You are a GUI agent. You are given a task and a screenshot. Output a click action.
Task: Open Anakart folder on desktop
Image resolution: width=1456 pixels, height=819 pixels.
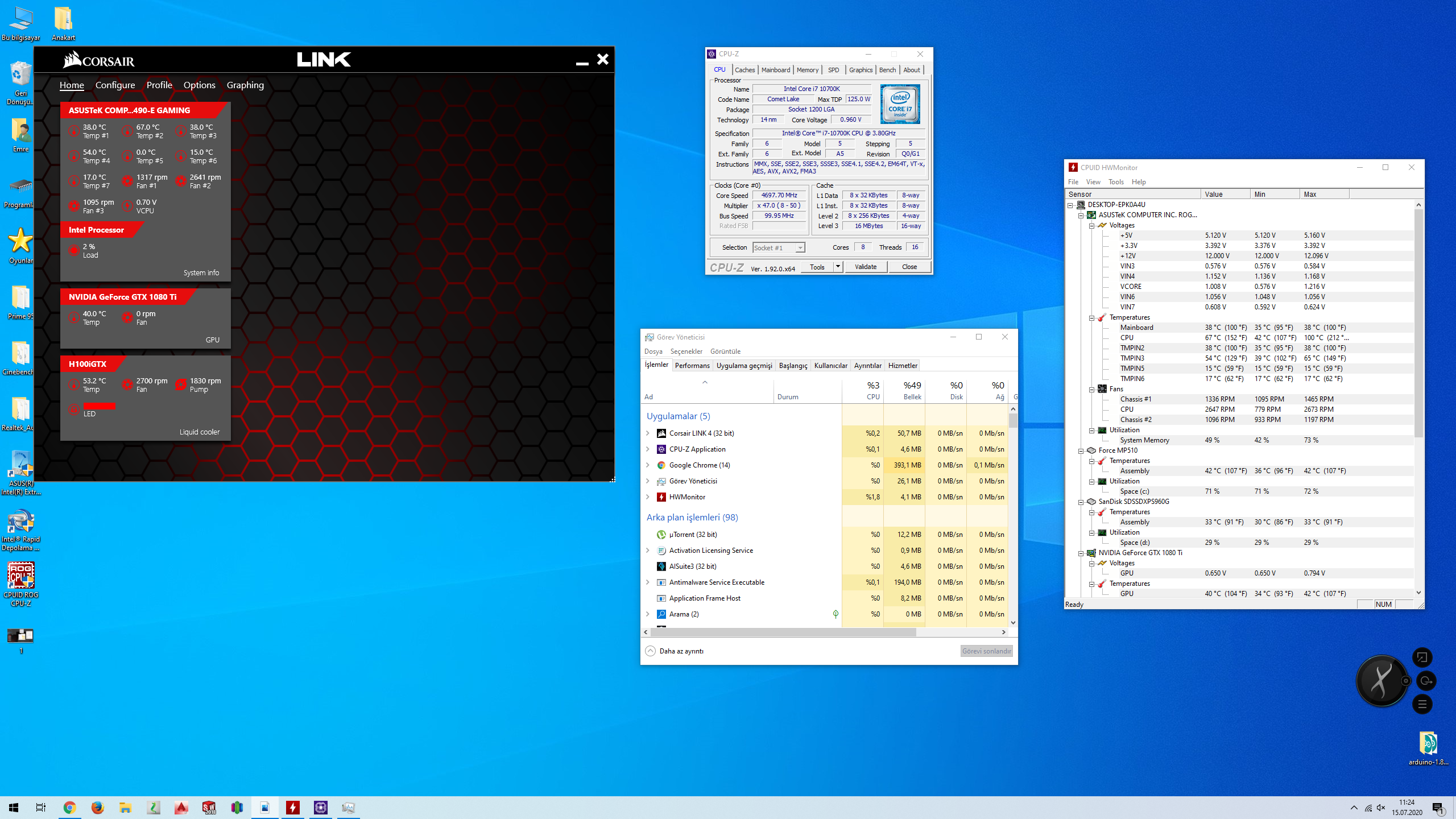tap(63, 23)
